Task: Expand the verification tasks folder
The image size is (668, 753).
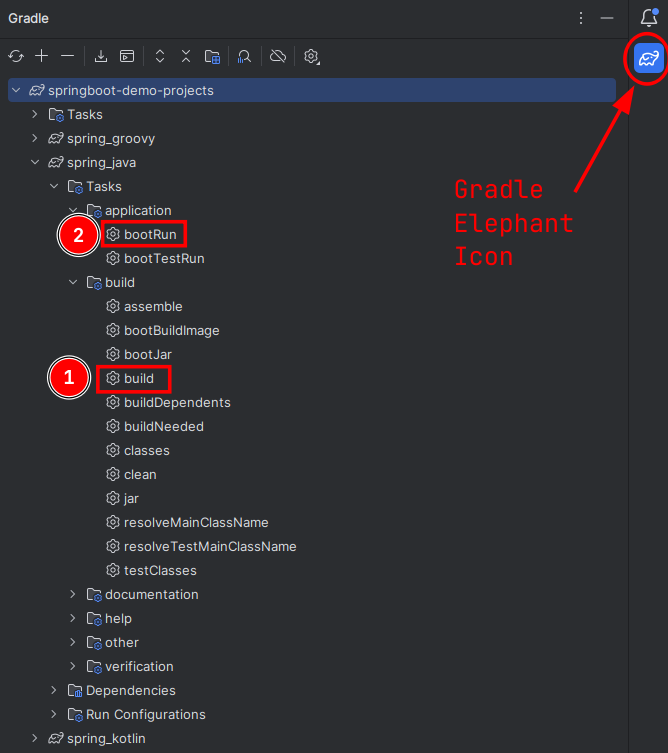Action: point(72,666)
